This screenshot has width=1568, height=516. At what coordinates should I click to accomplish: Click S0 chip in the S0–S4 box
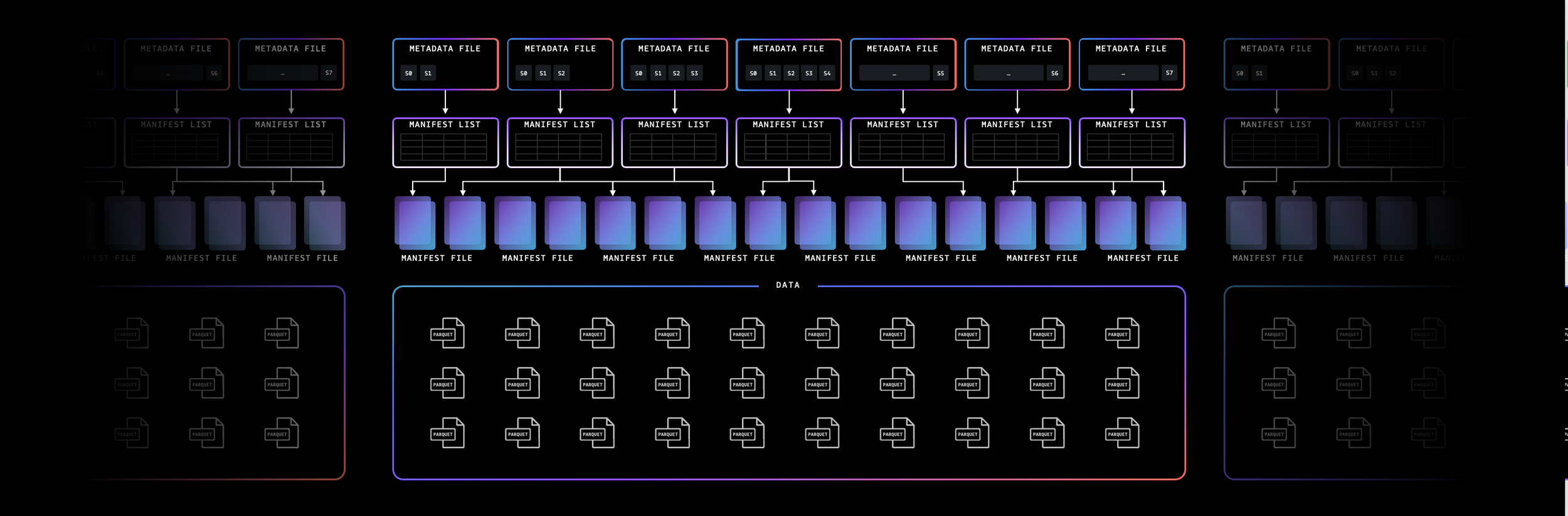tap(753, 73)
